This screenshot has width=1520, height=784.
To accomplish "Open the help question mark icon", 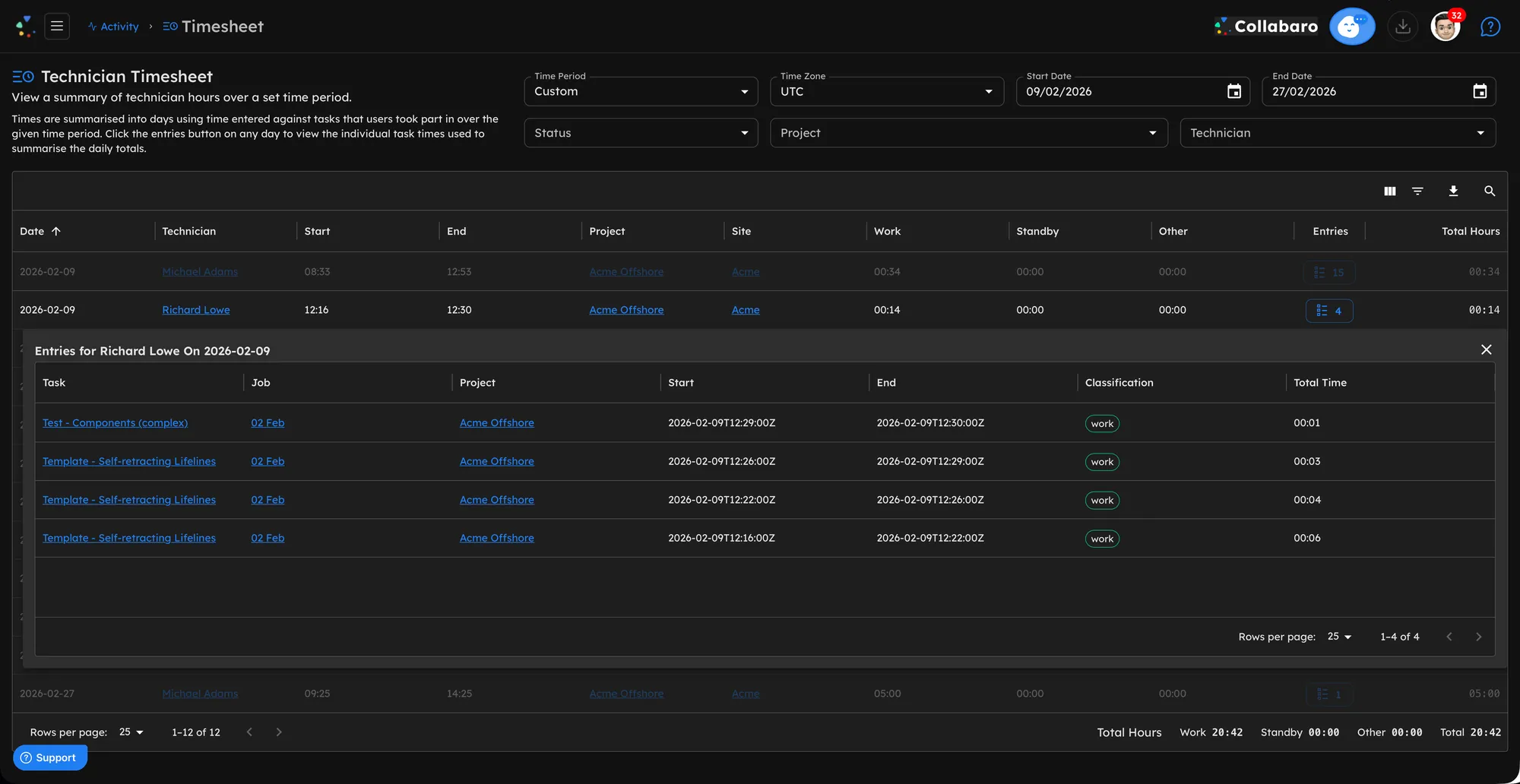I will (1490, 27).
